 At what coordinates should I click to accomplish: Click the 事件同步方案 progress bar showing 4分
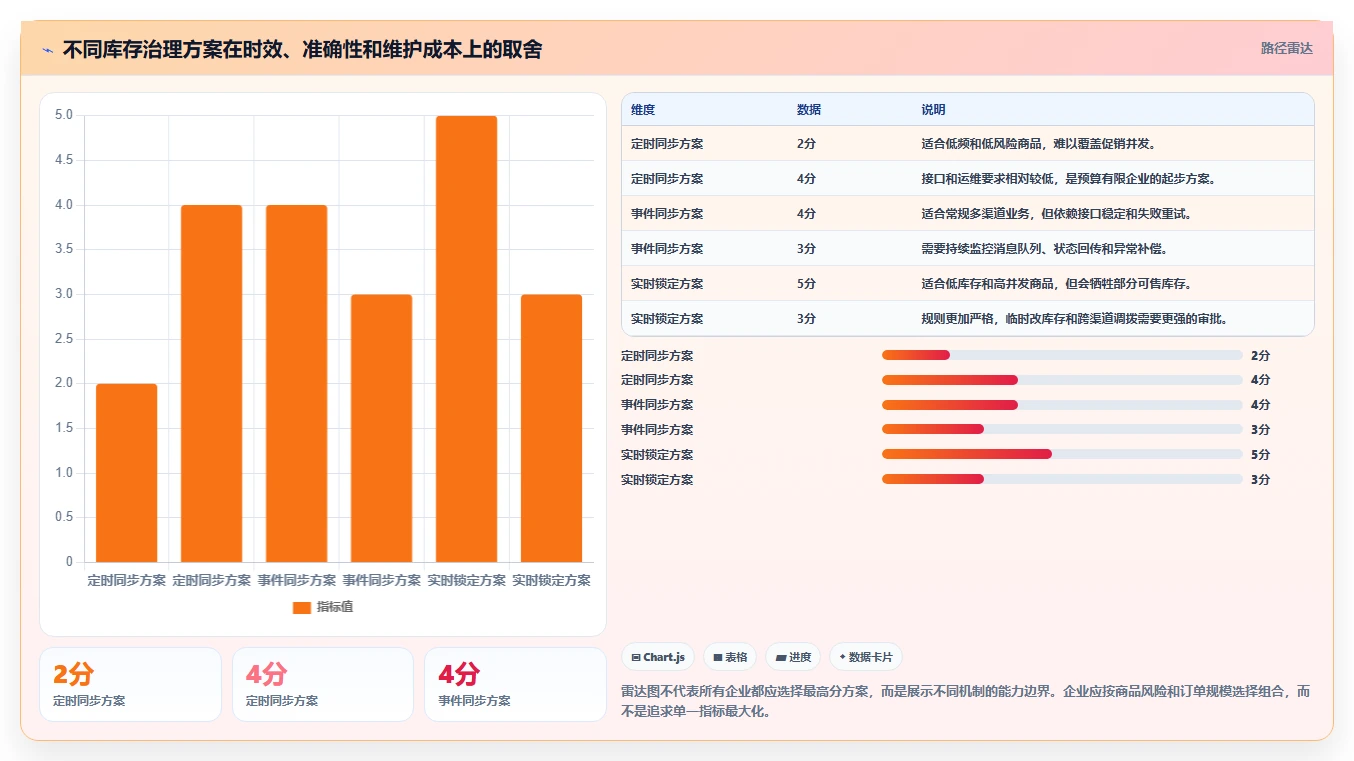pyautogui.click(x=1062, y=405)
